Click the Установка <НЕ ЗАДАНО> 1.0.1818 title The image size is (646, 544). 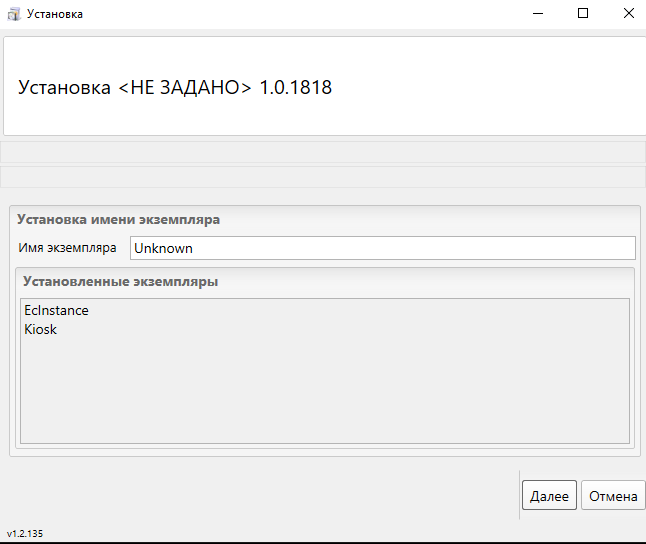pyautogui.click(x=175, y=87)
